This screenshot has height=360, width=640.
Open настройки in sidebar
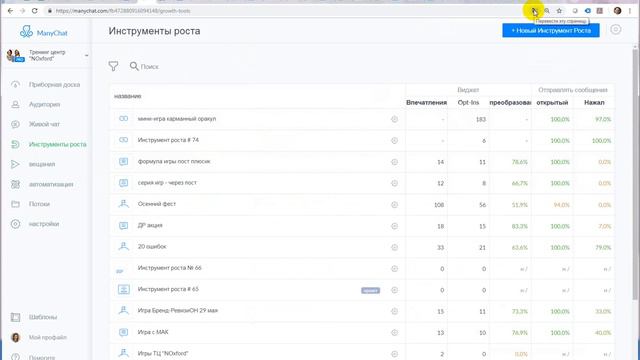pos(44,224)
